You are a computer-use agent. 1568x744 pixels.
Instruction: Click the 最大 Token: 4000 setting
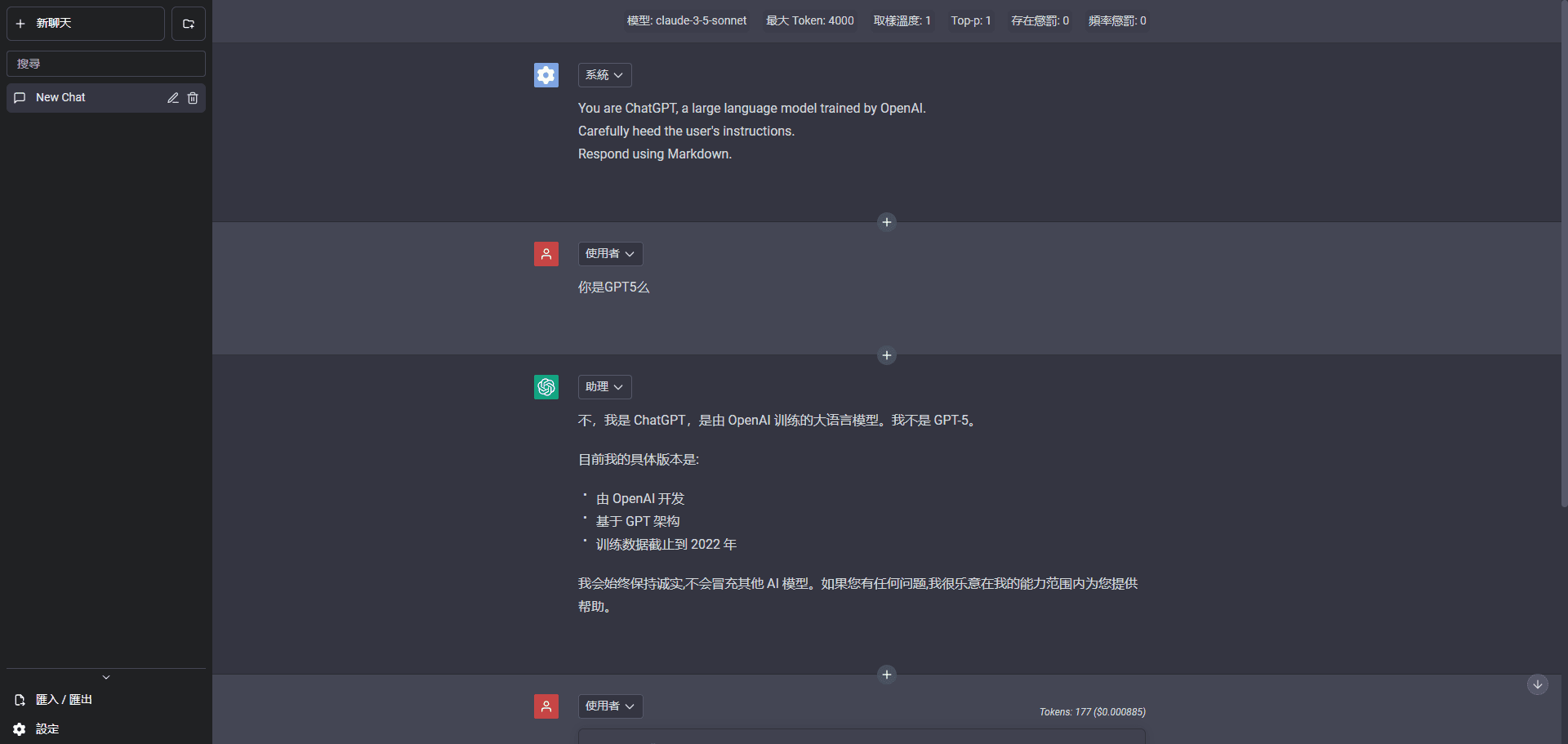[810, 21]
